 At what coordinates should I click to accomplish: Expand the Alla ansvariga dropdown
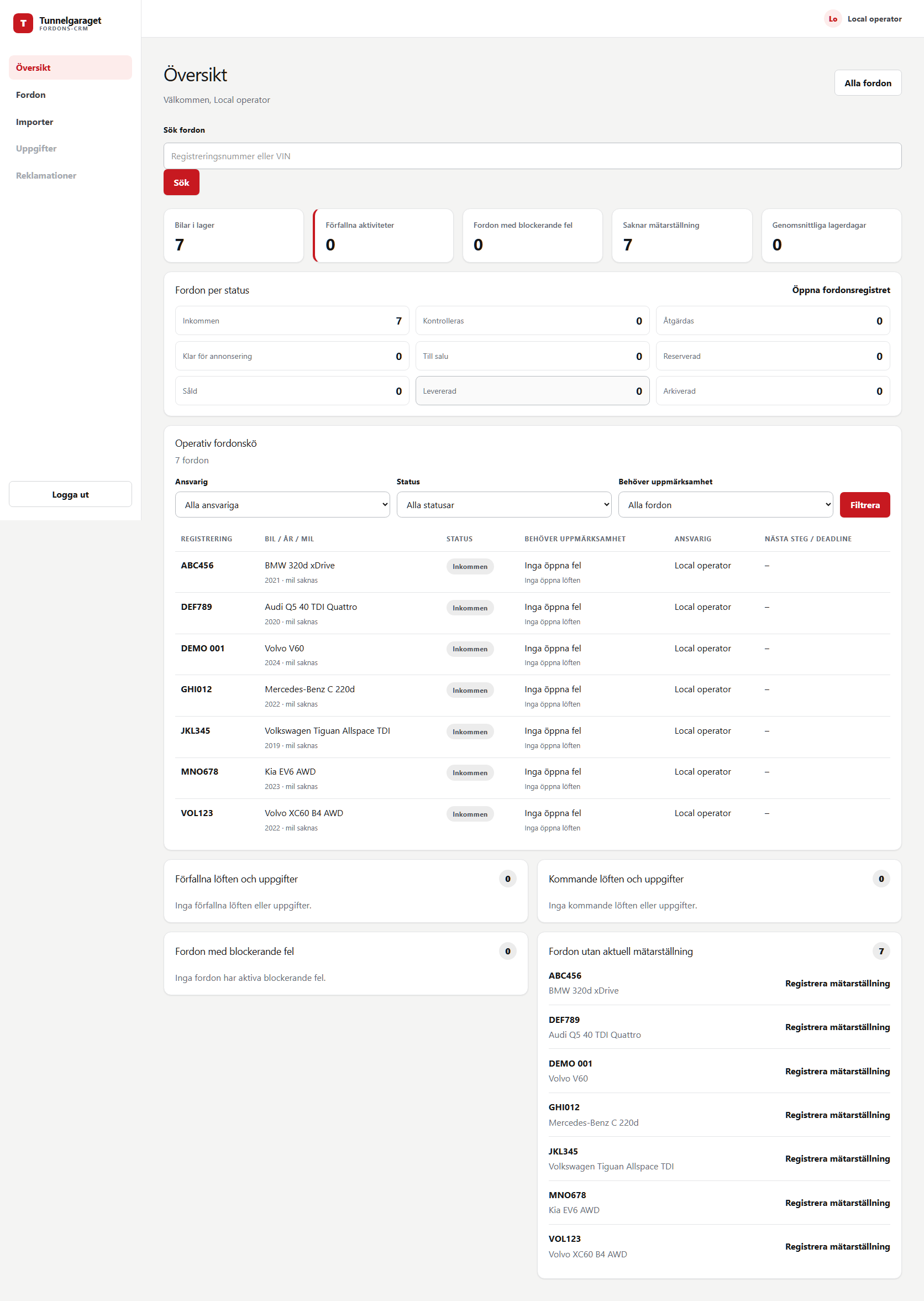[x=282, y=505]
